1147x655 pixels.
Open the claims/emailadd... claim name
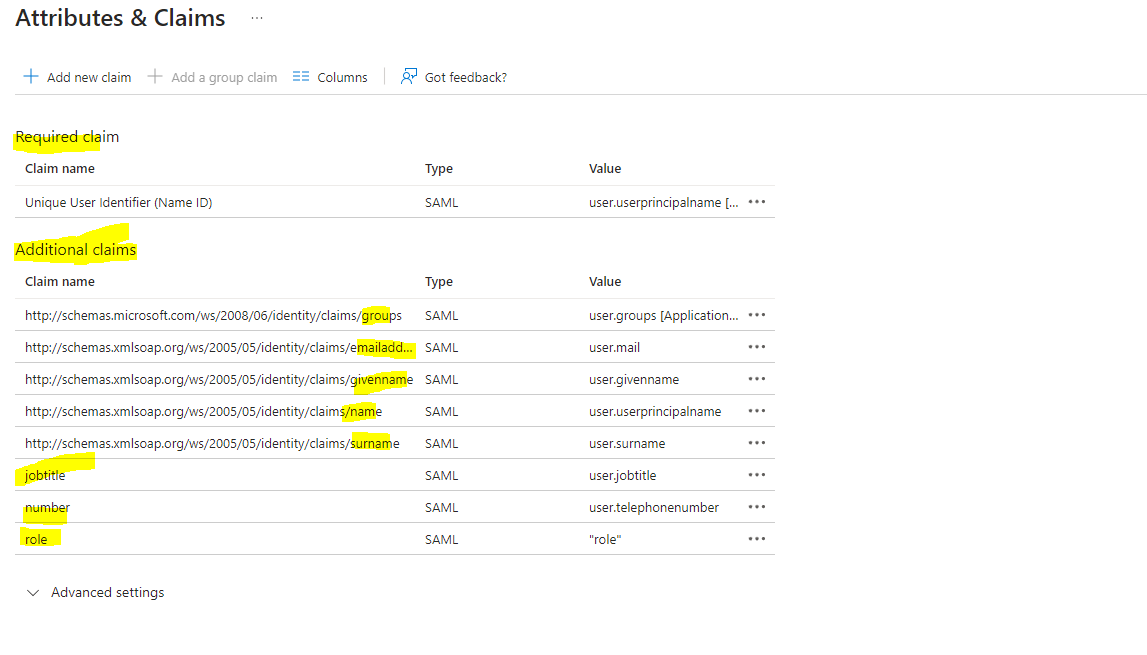tap(219, 348)
